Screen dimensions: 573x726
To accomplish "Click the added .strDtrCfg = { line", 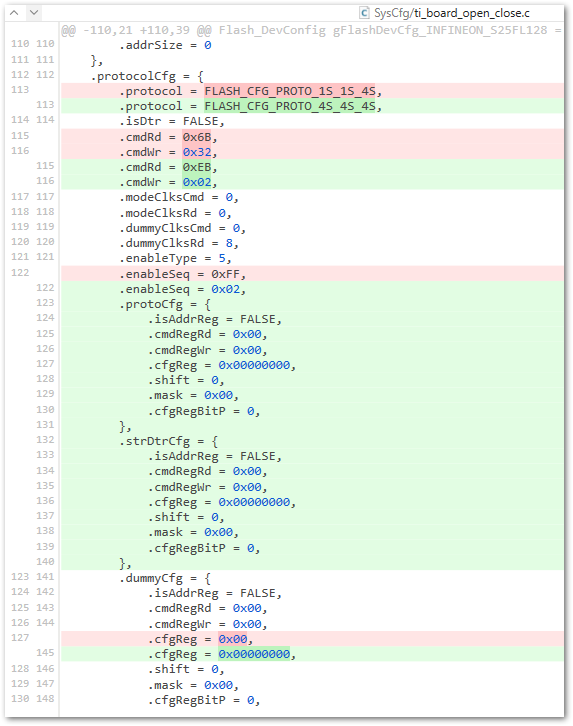I will (x=312, y=441).
